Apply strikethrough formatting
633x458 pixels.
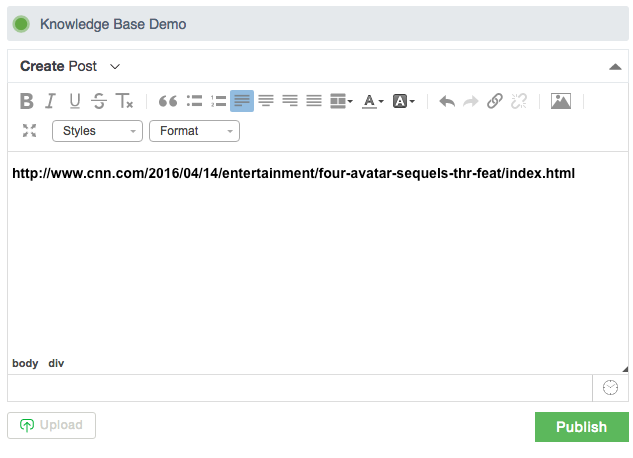(99, 101)
